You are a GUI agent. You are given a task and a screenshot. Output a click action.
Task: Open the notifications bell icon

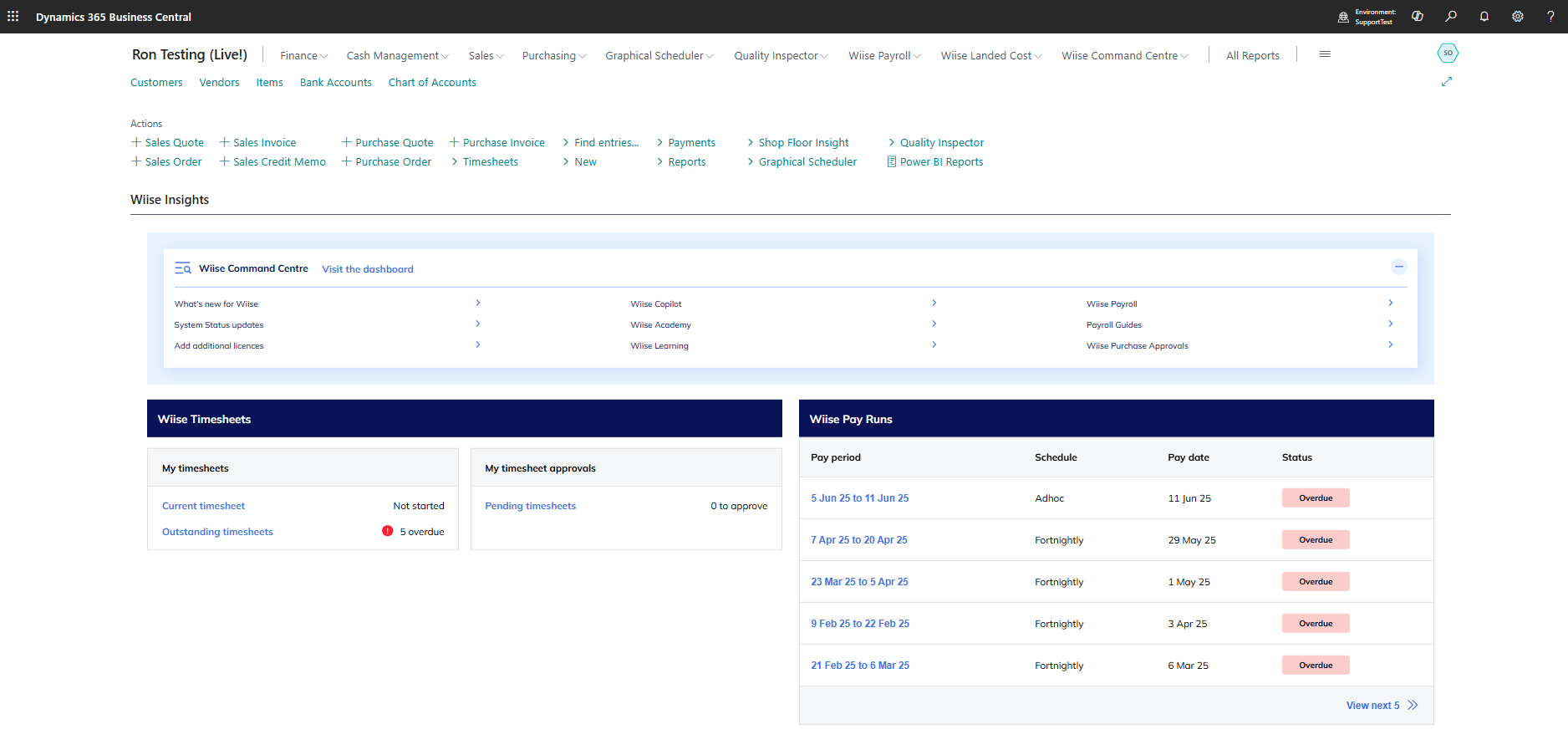[x=1484, y=17]
